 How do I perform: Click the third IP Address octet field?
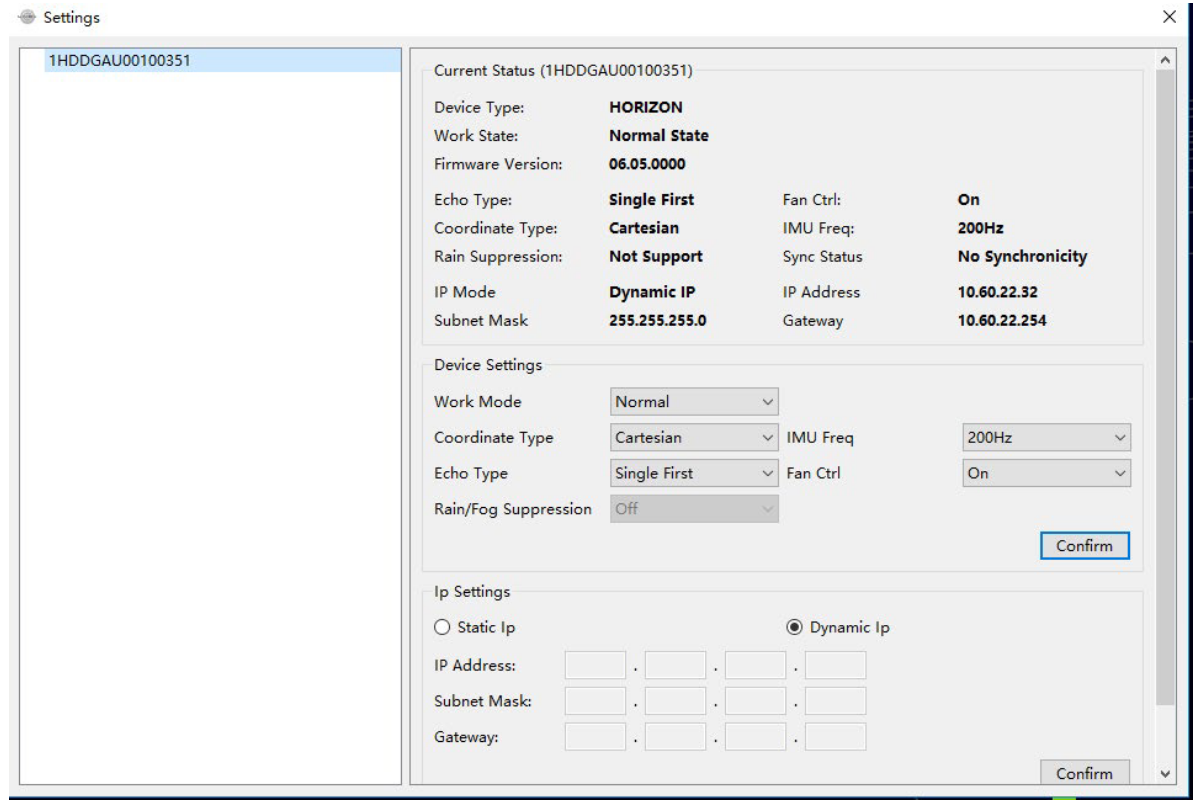(755, 665)
